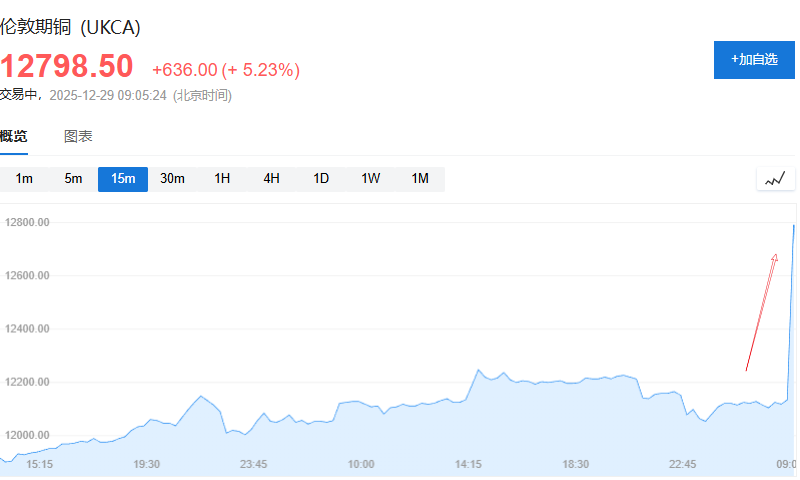Click the 伦敦期铜 (UKCA) title
Screen dimensions: 800x480
[x=70, y=27]
